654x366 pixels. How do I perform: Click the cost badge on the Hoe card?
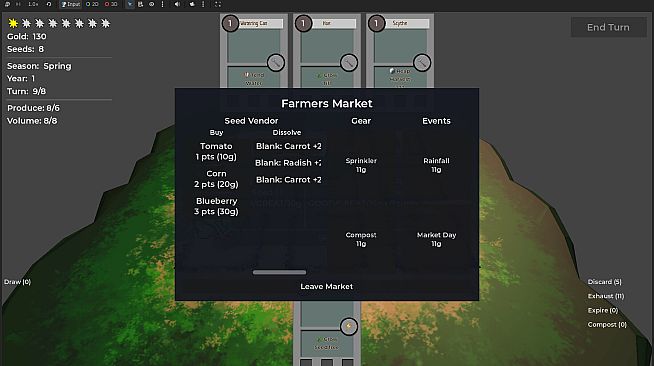pos(303,23)
